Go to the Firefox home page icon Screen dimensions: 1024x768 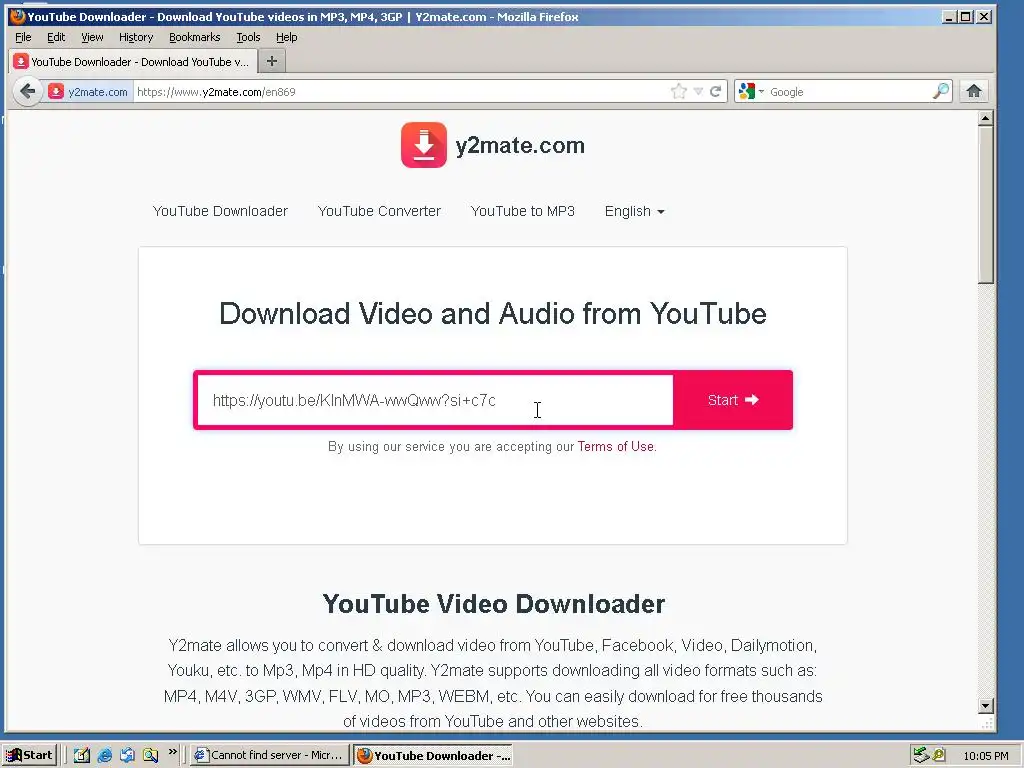[x=974, y=91]
